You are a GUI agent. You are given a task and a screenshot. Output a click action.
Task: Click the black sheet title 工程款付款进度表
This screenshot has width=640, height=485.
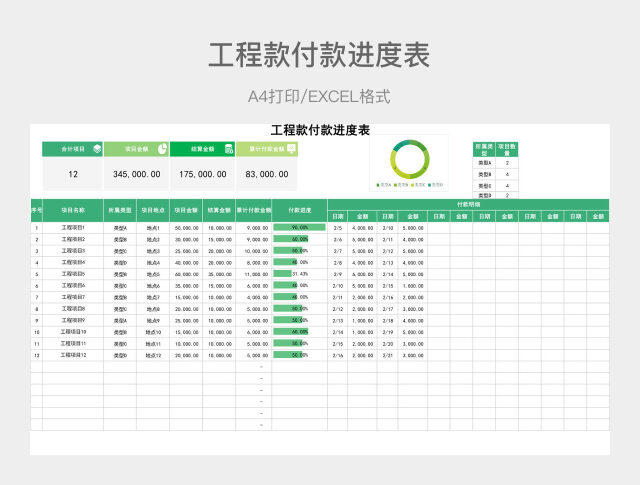click(x=320, y=130)
